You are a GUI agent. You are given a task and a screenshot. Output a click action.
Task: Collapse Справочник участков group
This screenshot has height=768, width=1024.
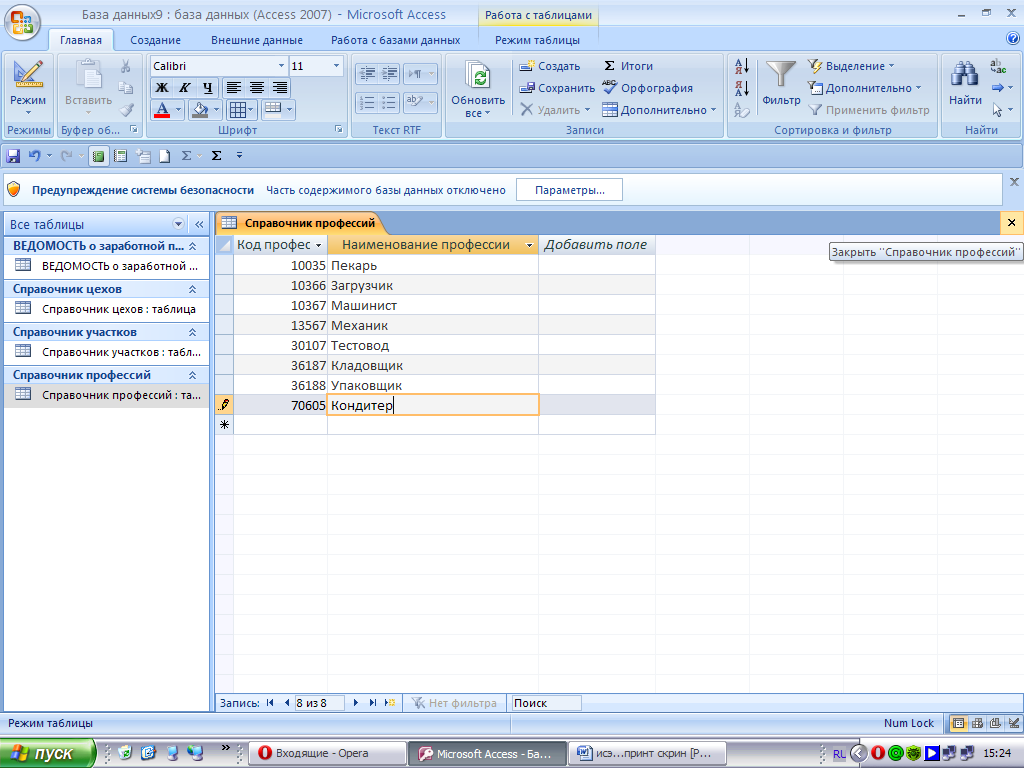(x=193, y=332)
